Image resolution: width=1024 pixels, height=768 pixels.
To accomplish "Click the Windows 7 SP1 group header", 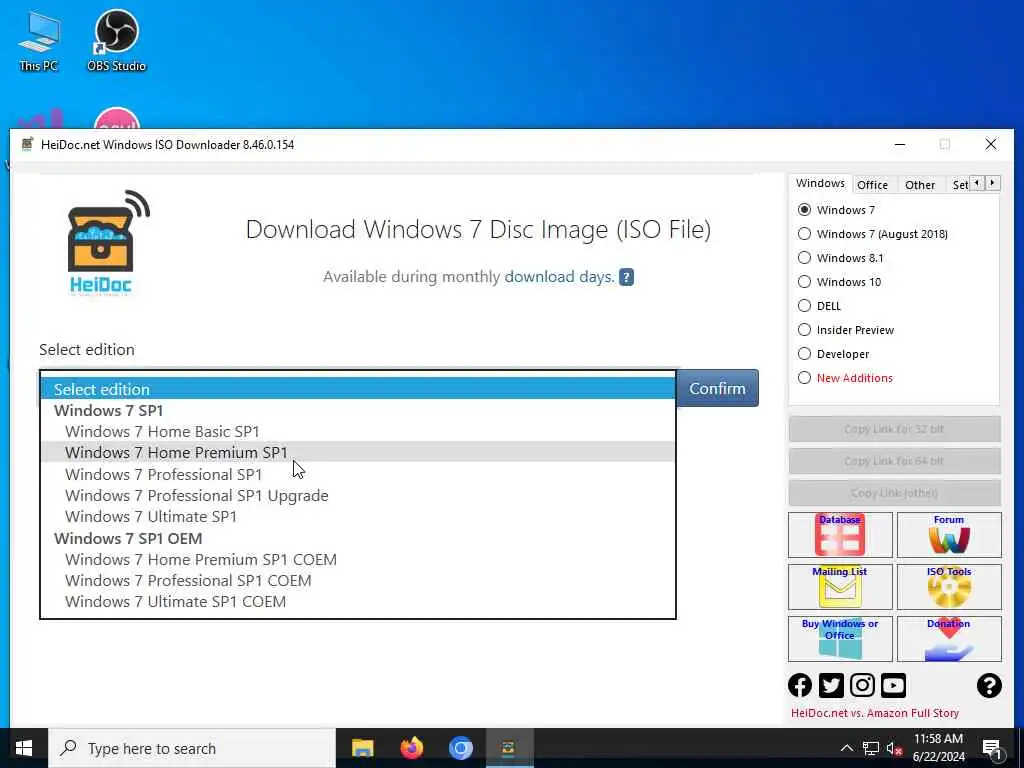I will [358, 410].
